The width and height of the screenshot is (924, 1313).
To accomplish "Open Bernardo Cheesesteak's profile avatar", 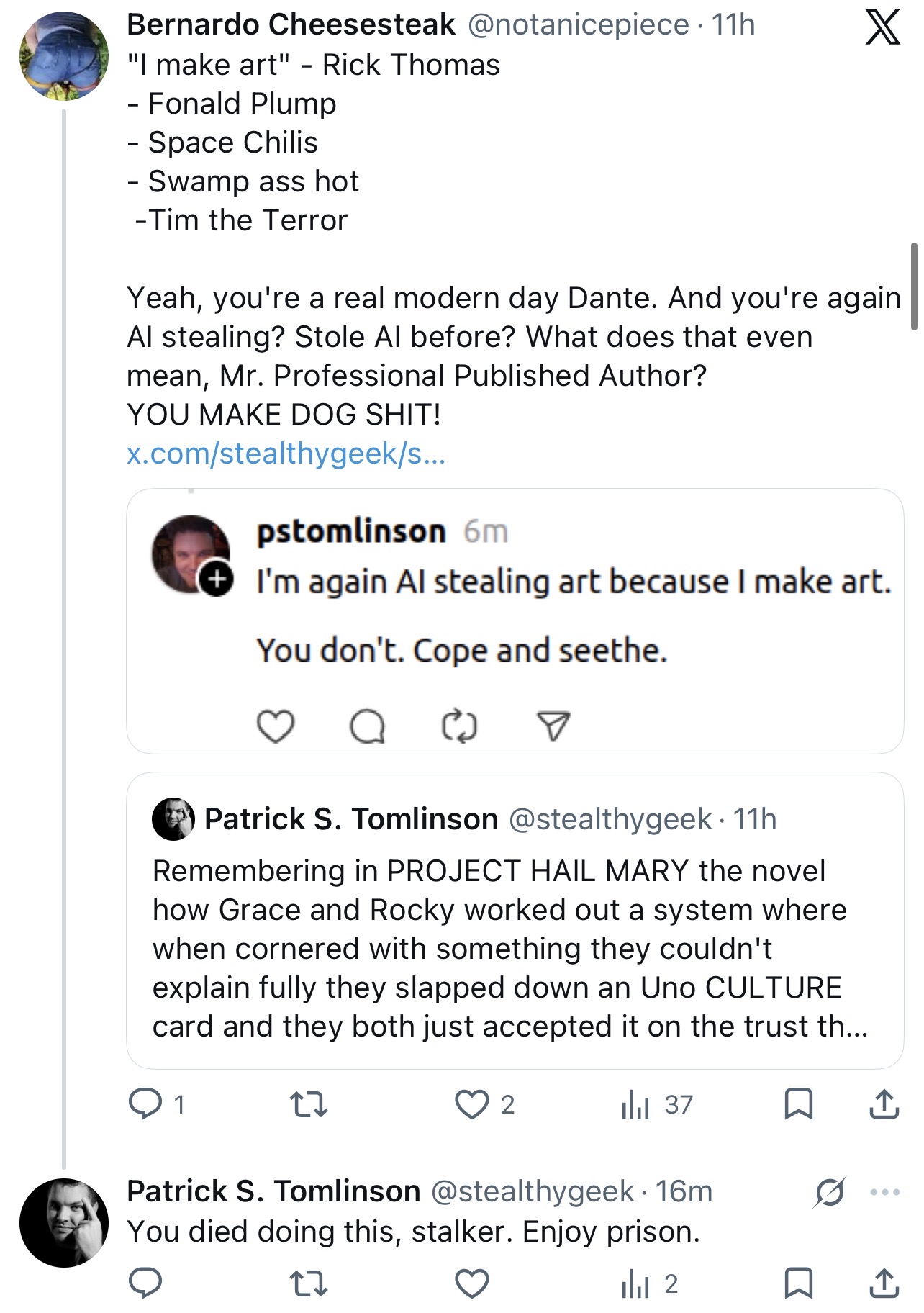I will pos(64,55).
